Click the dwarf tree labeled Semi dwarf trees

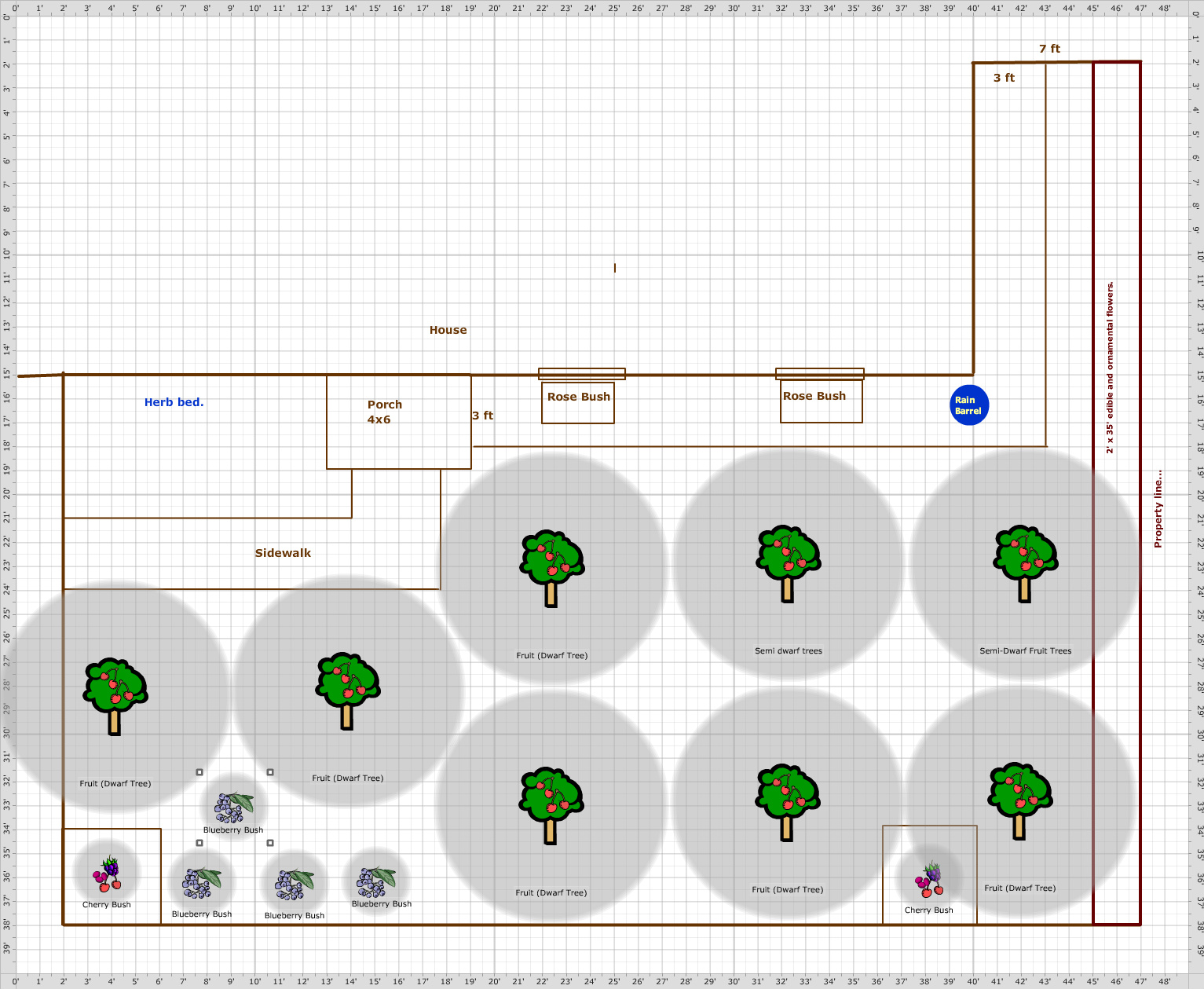click(788, 564)
